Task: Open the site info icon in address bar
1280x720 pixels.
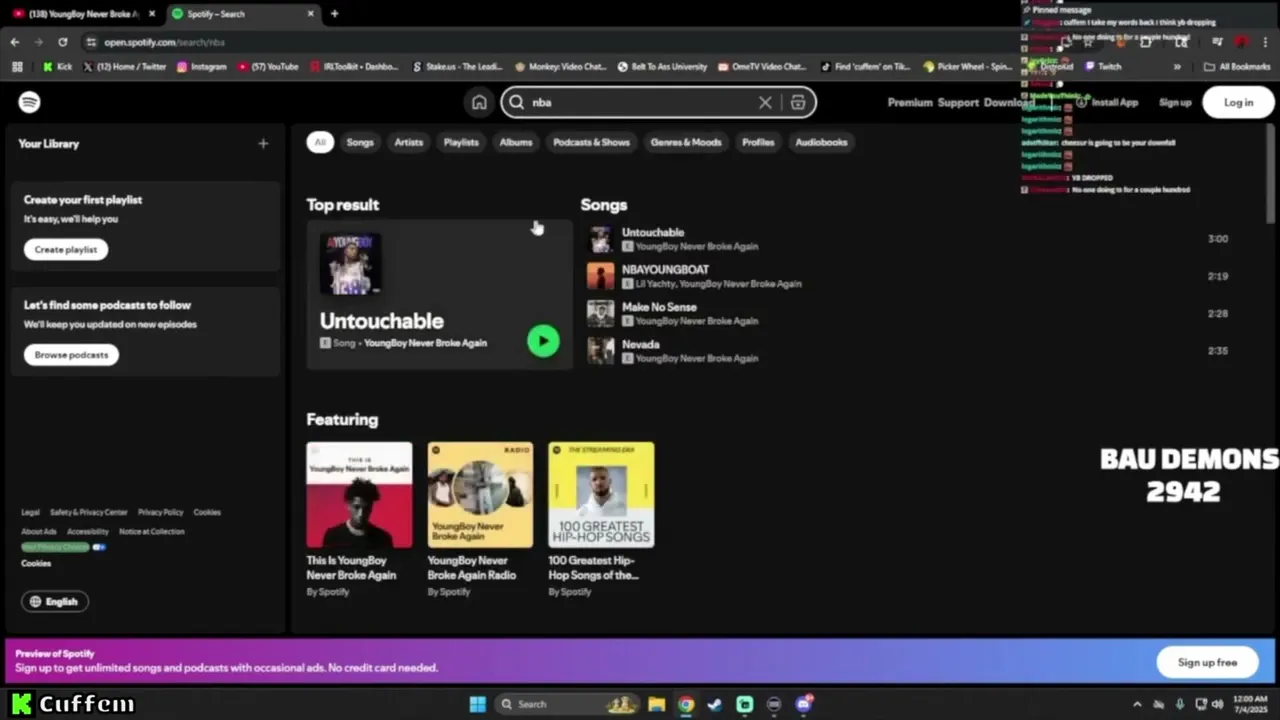Action: click(91, 42)
